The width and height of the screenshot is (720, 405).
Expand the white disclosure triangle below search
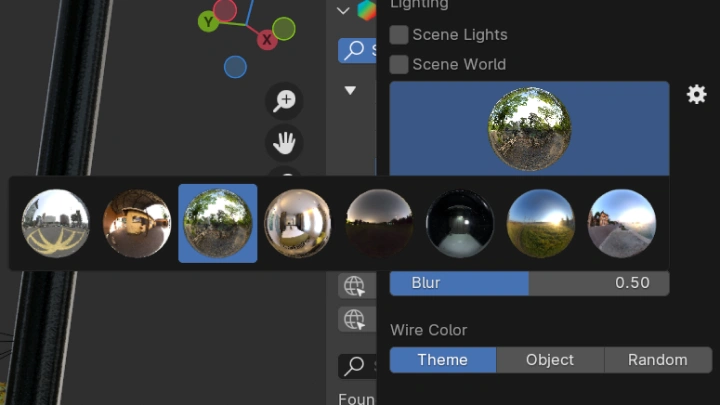(x=350, y=90)
